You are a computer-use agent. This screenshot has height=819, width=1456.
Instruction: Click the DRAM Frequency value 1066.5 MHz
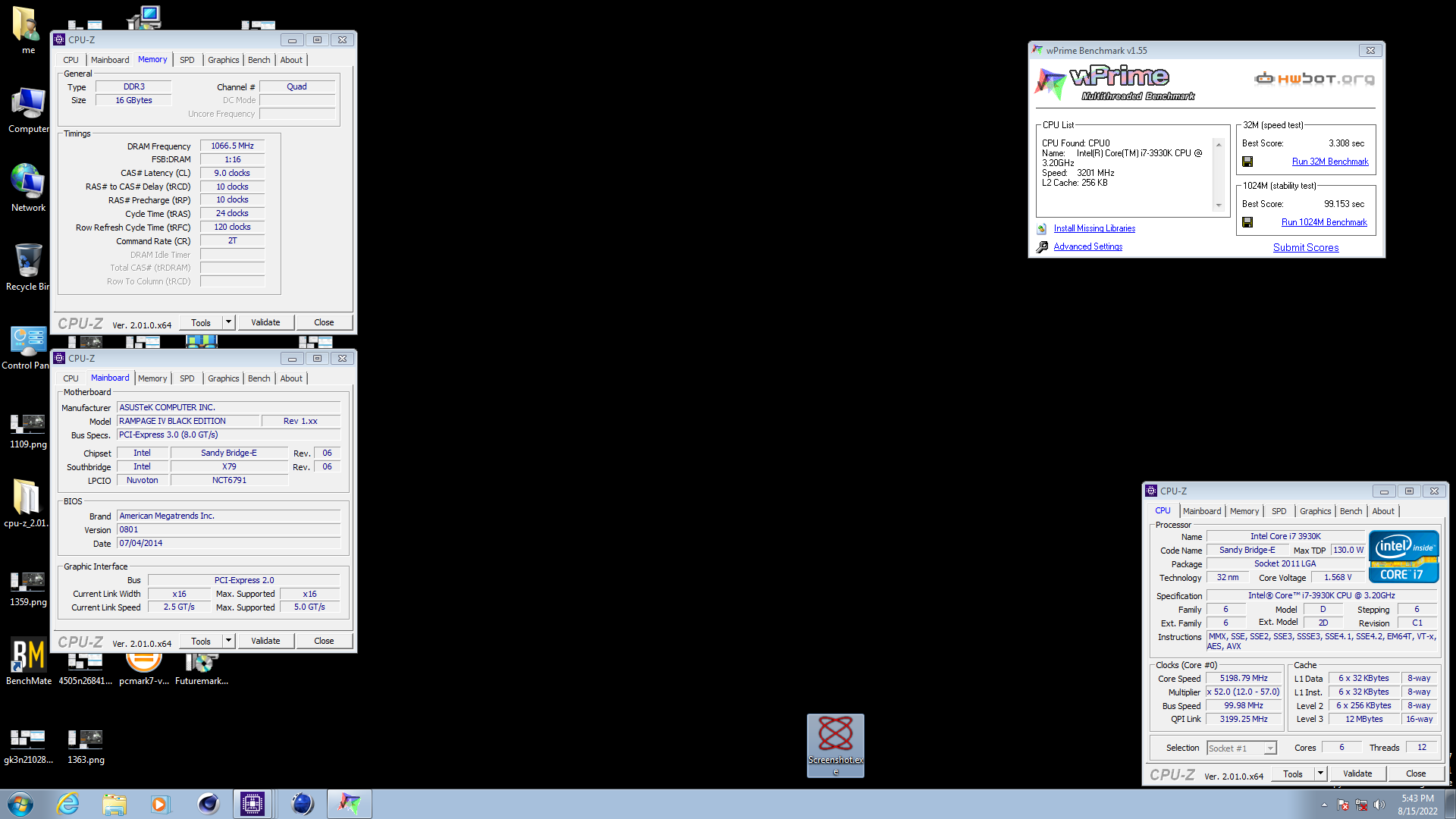(232, 146)
